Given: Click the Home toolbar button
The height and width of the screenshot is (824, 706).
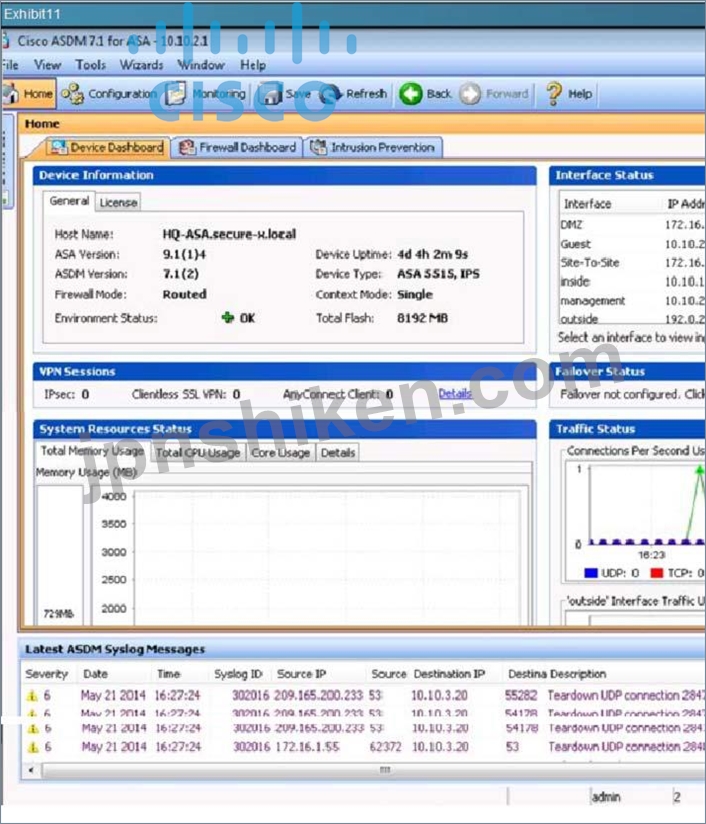Looking at the screenshot, I should click(x=28, y=94).
